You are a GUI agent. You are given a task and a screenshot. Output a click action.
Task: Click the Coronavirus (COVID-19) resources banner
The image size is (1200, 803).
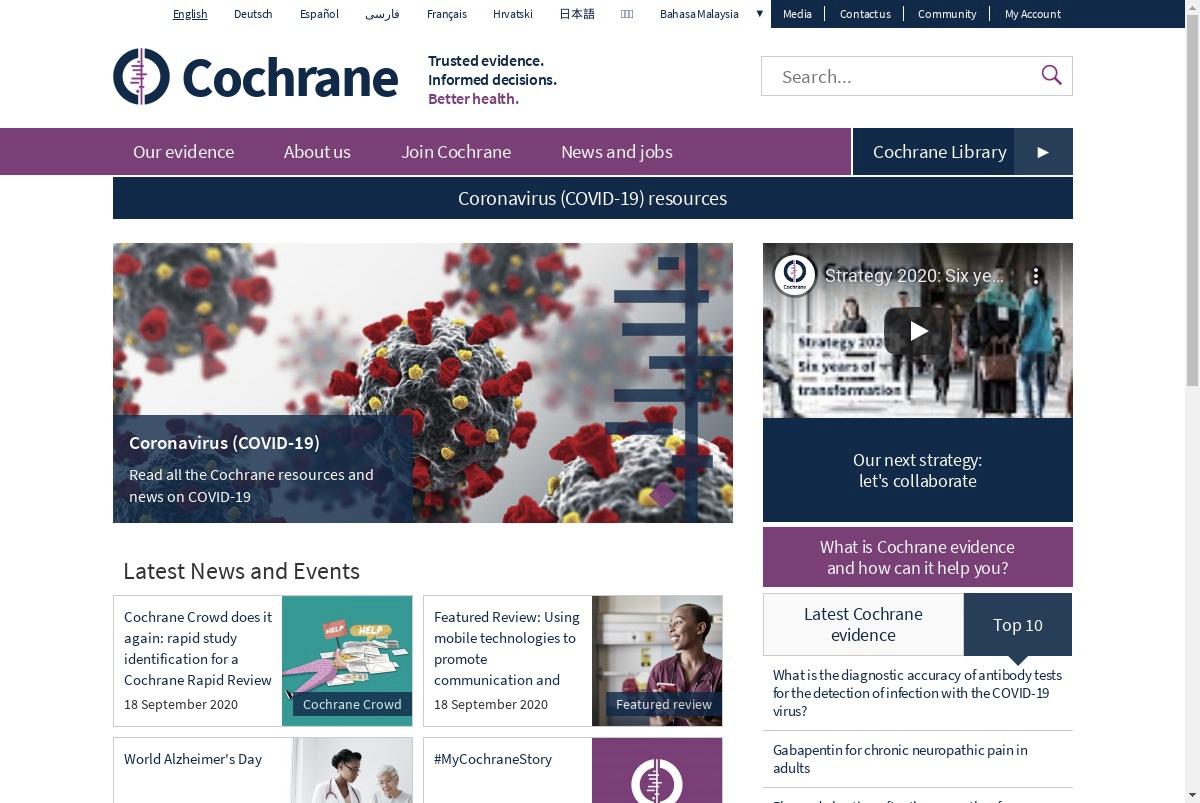(593, 198)
